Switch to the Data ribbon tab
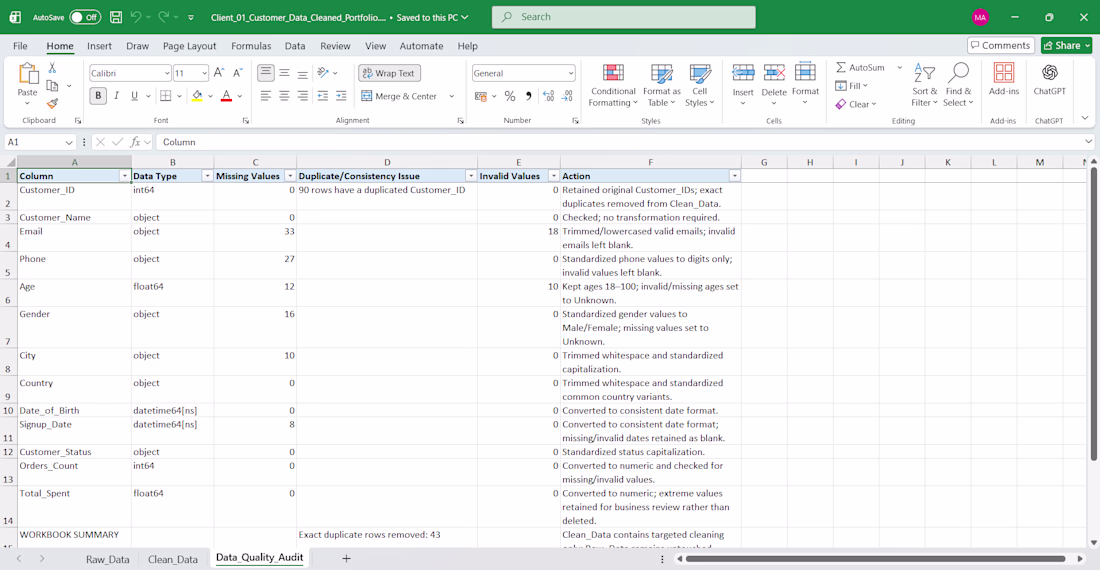This screenshot has width=1100, height=570. coord(295,46)
